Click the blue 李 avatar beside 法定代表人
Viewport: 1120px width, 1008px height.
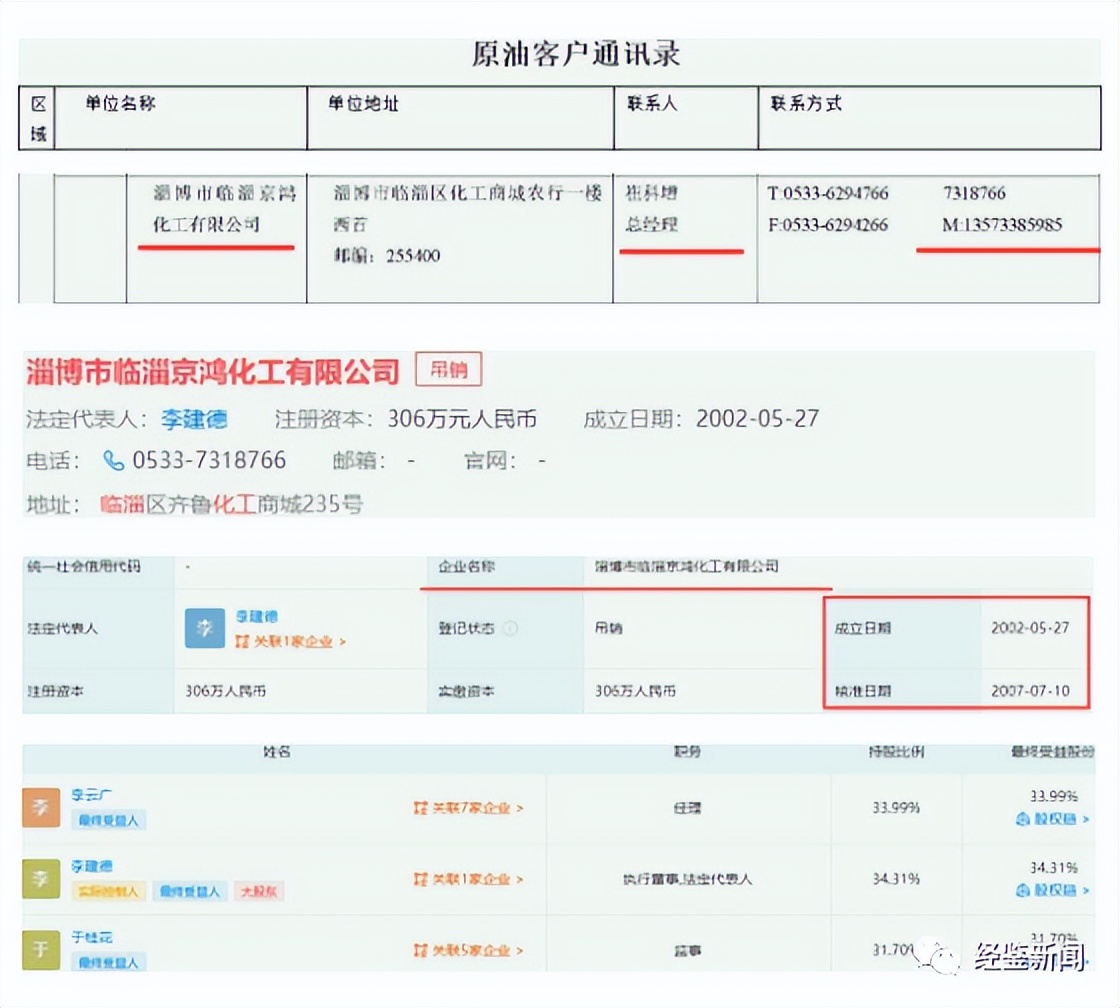pyautogui.click(x=205, y=628)
